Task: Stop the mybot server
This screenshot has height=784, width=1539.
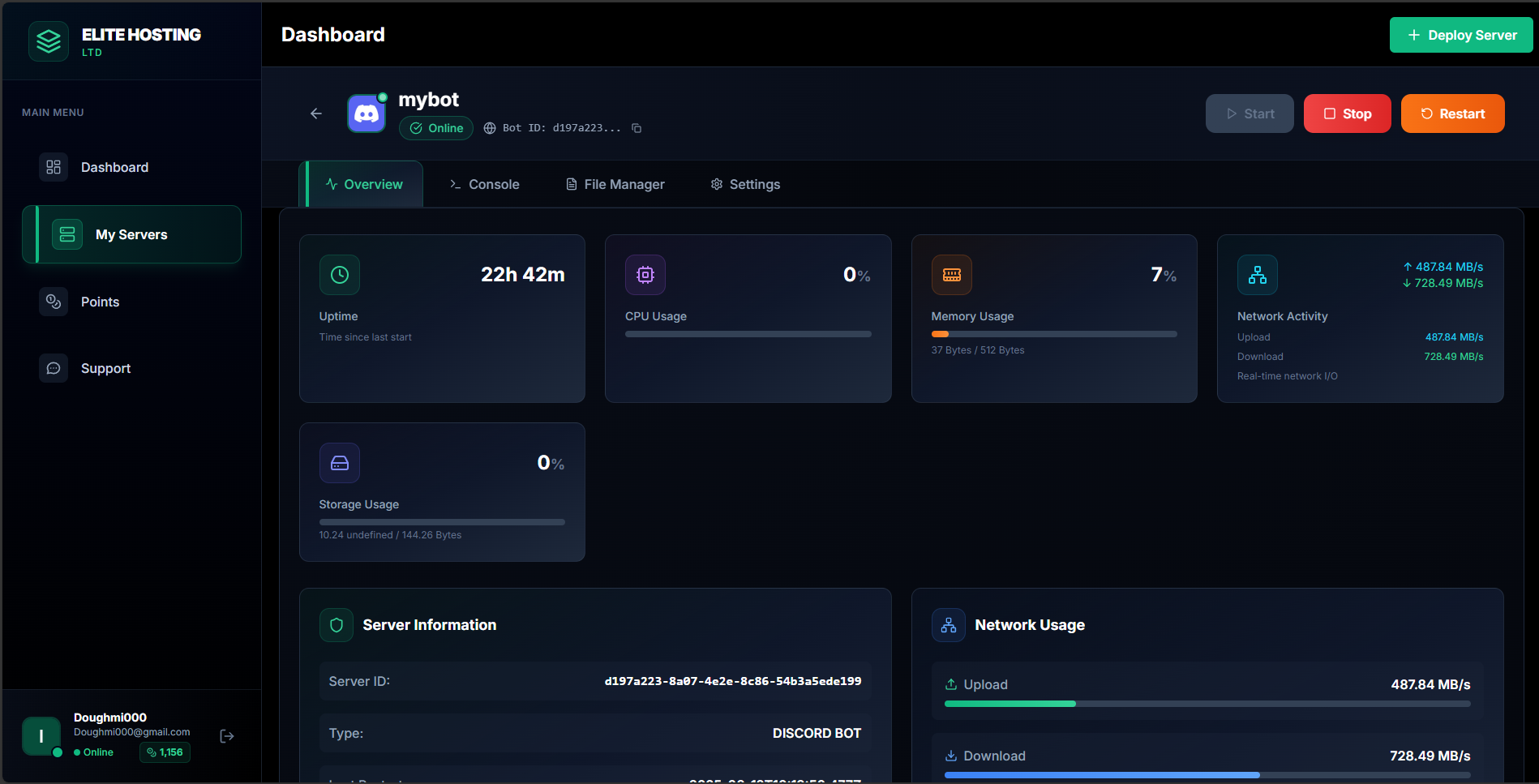Action: coord(1348,114)
